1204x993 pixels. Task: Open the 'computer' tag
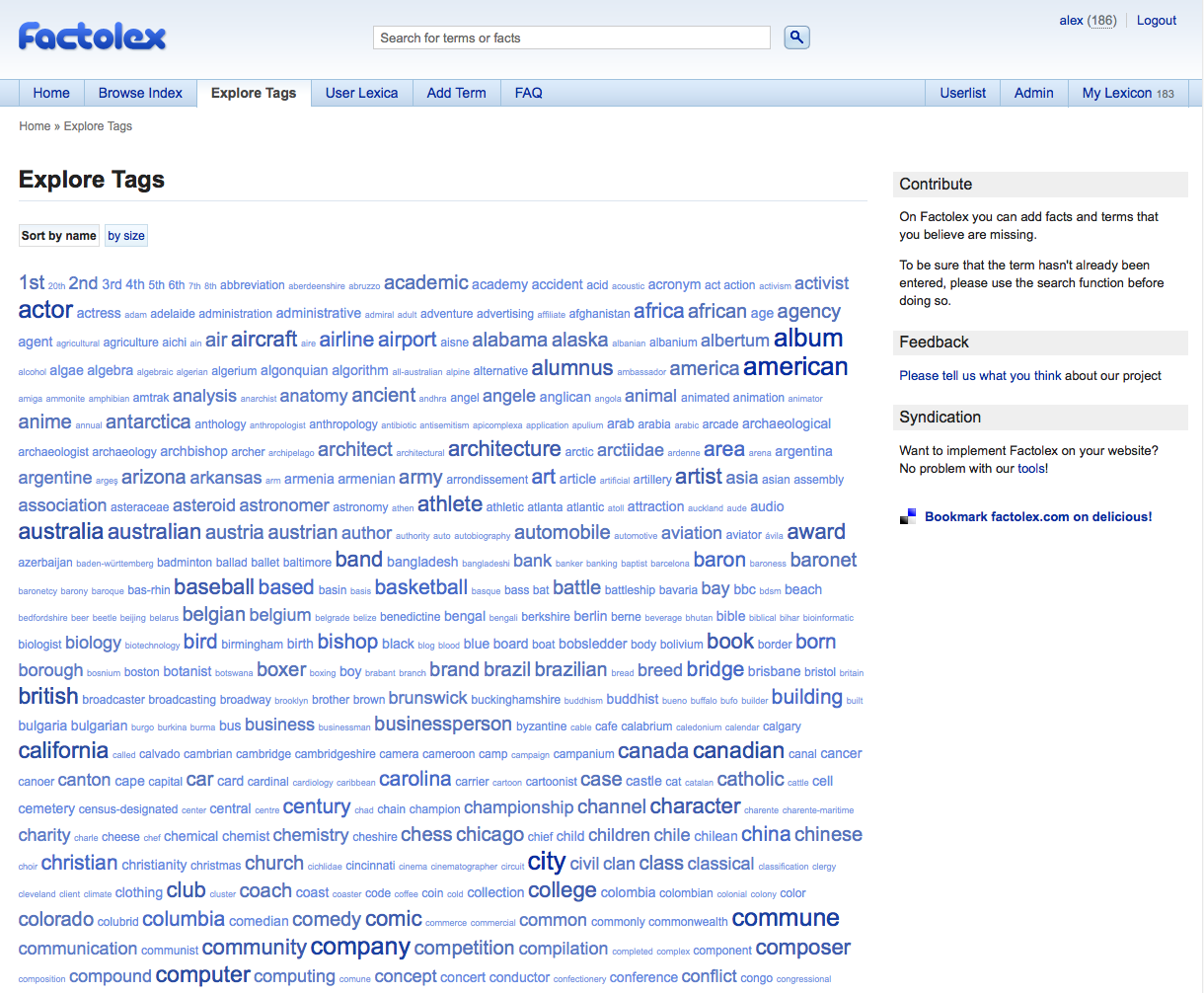203,975
